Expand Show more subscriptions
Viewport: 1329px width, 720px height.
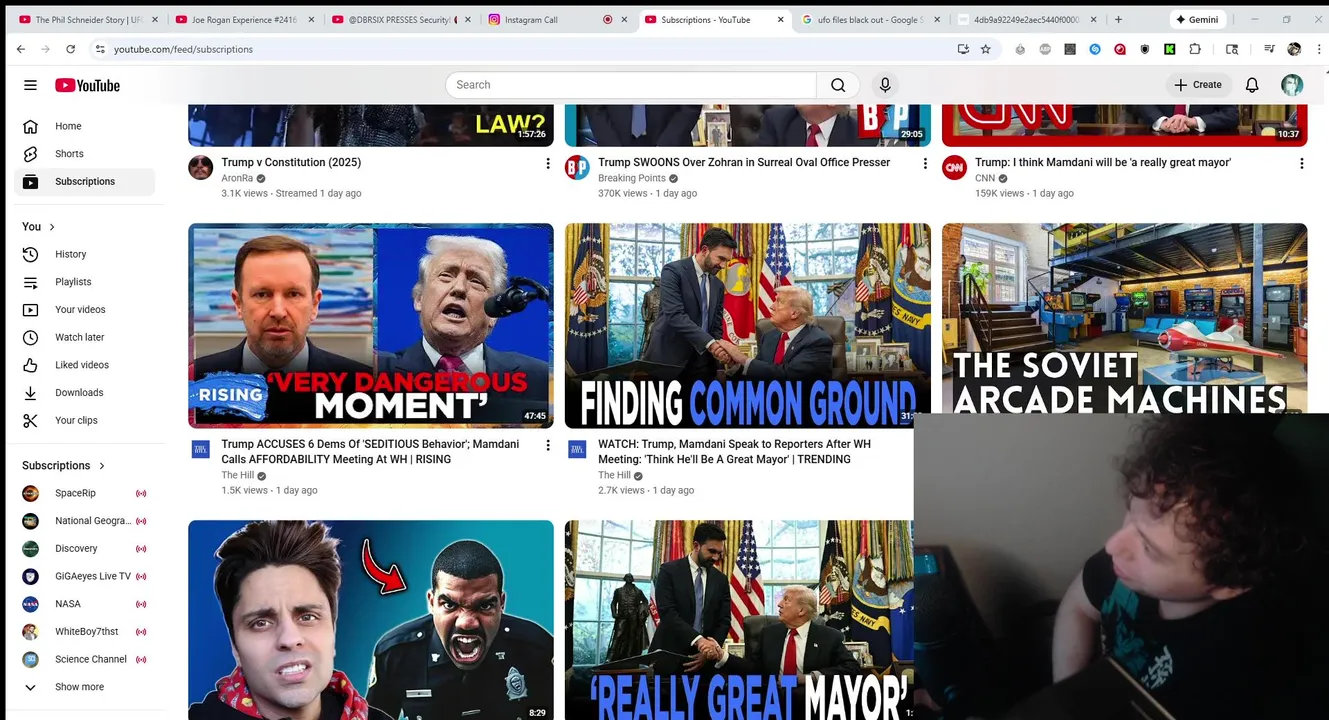pyautogui.click(x=85, y=687)
